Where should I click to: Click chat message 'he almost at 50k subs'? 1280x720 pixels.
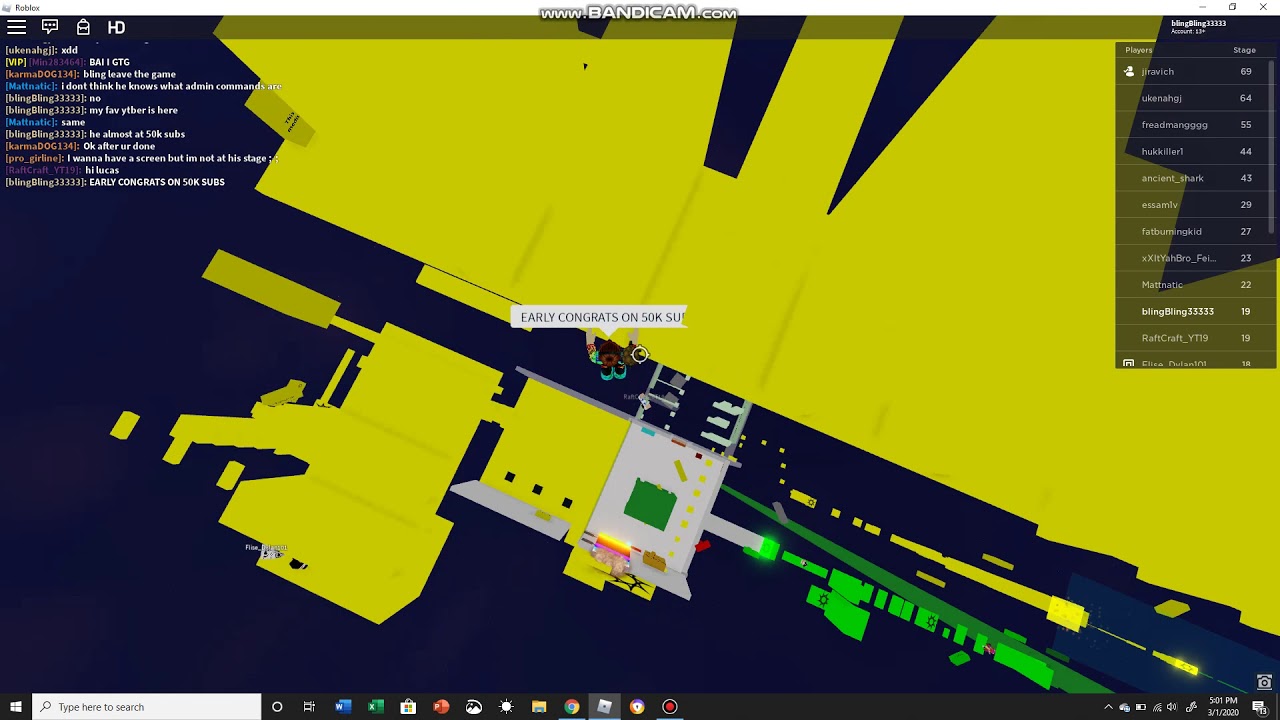pos(137,134)
